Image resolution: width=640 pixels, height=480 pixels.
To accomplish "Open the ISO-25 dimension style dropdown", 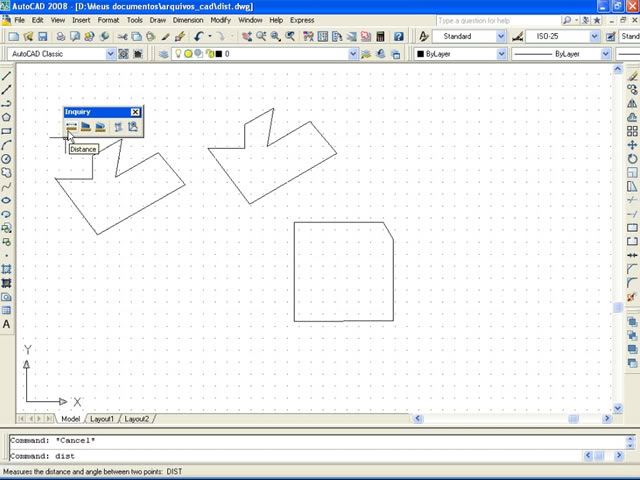I will pos(594,36).
